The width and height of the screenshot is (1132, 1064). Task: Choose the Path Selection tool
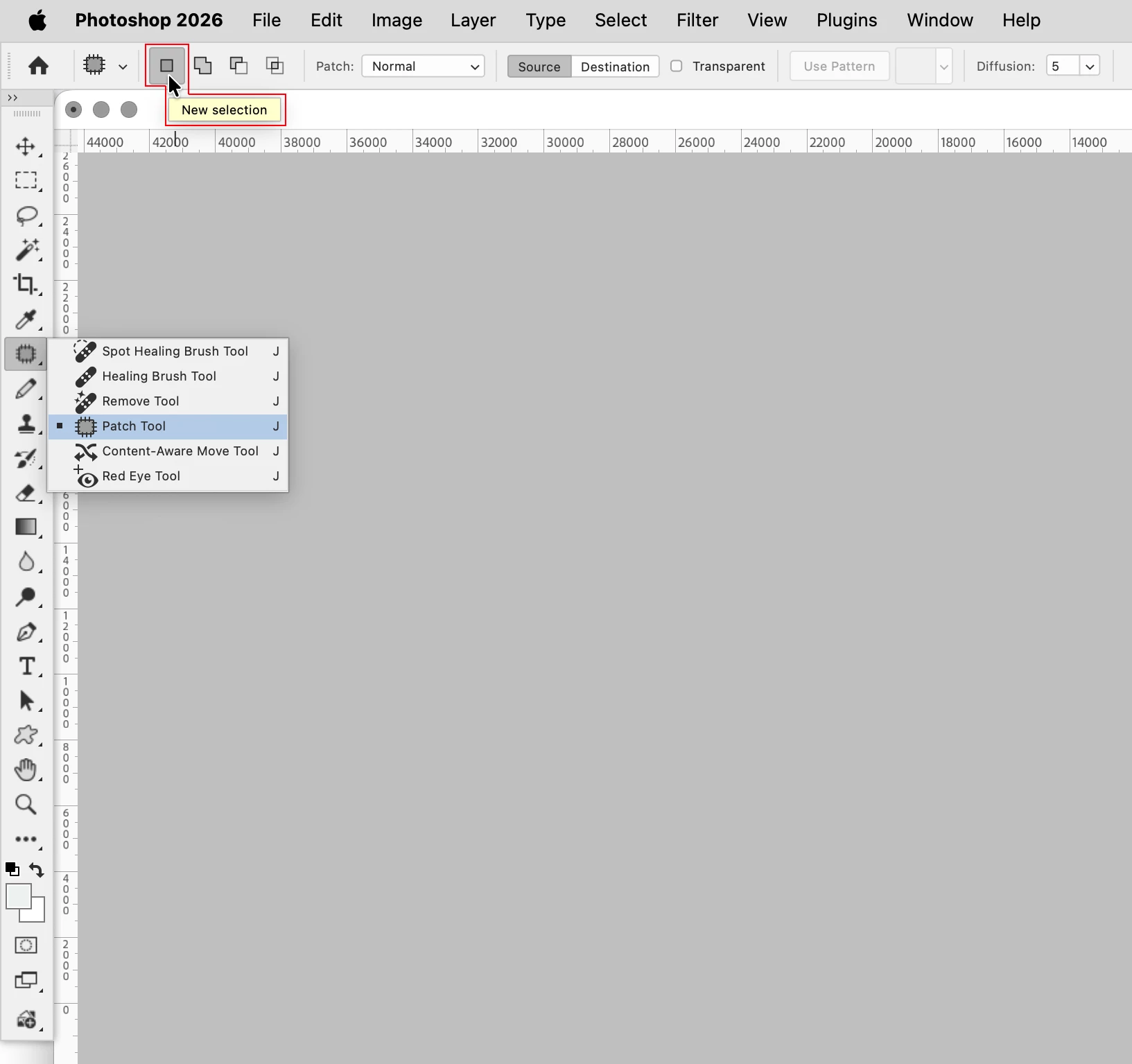(x=26, y=701)
